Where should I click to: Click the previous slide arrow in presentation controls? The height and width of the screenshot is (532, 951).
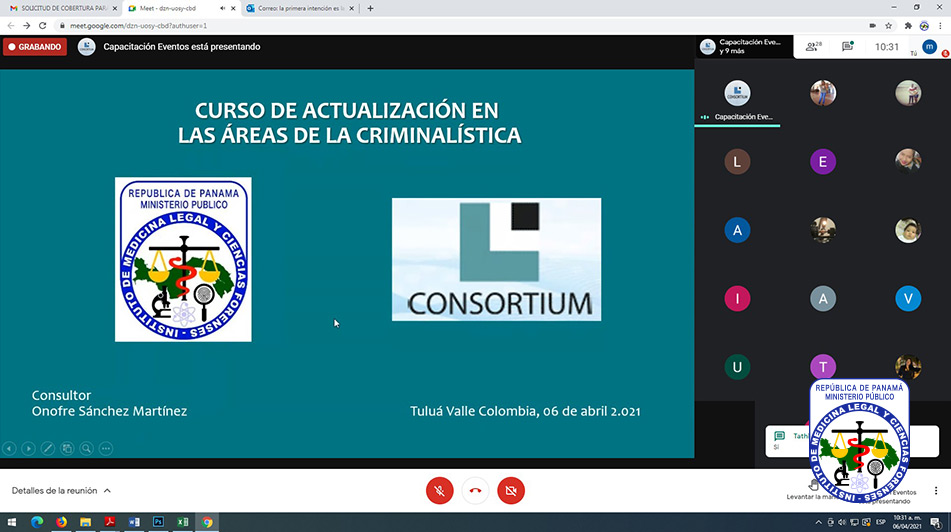tap(9, 448)
